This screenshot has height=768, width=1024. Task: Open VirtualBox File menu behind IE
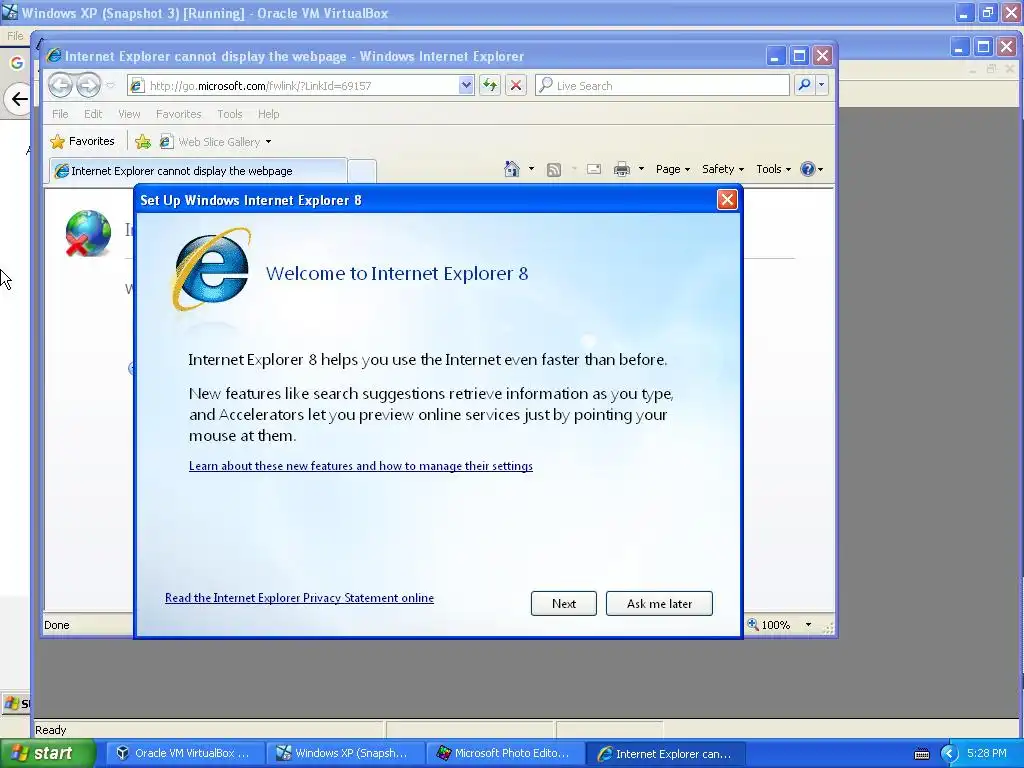click(14, 36)
